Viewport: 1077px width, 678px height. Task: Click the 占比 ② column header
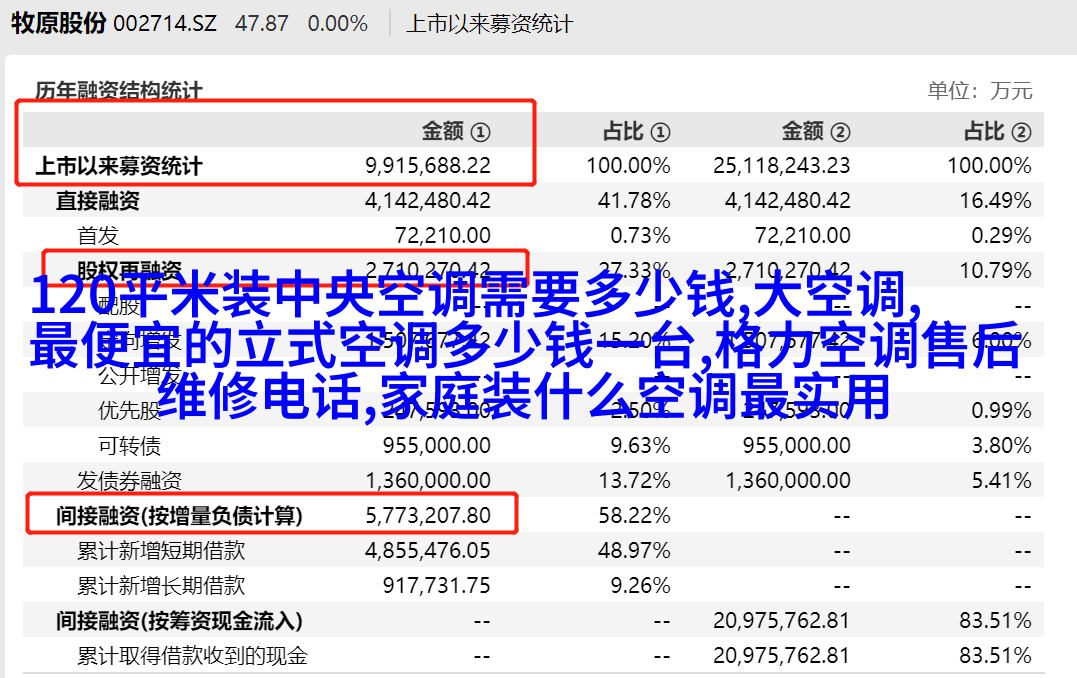[x=997, y=131]
